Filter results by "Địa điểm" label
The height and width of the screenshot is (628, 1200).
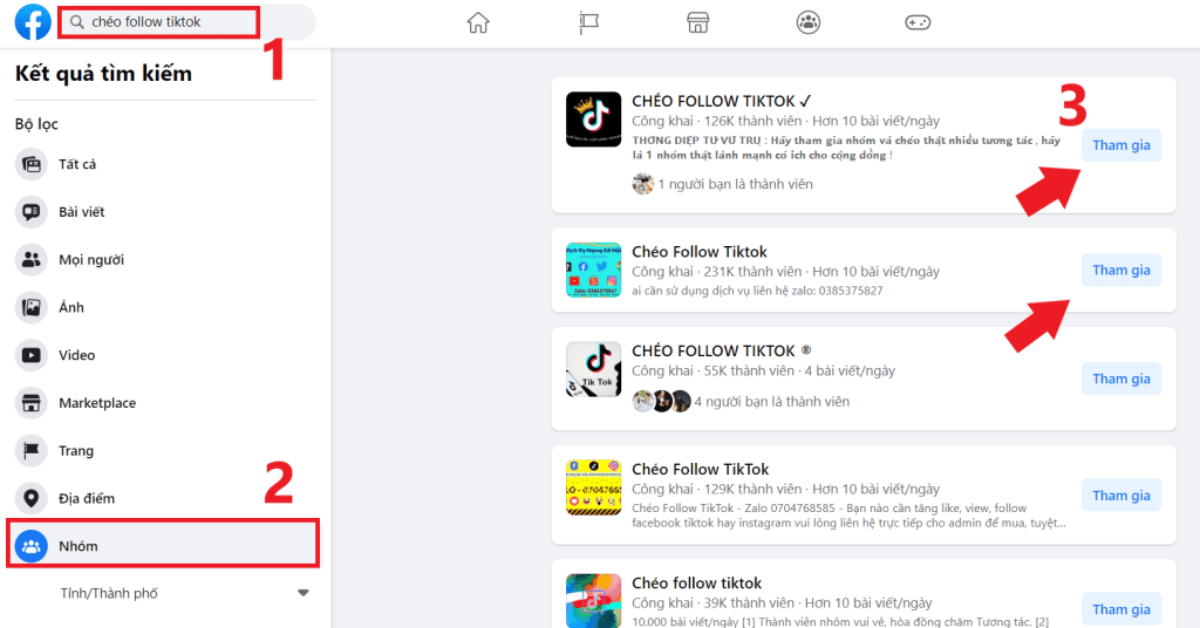coord(87,498)
